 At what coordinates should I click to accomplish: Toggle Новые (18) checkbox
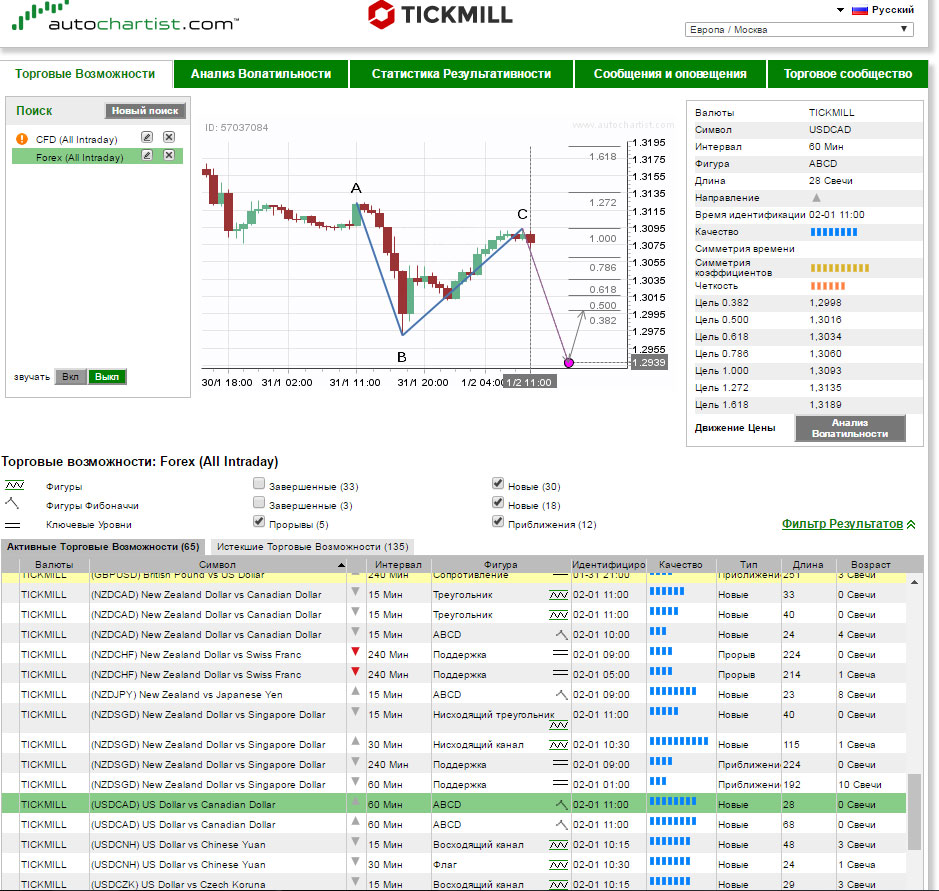498,502
